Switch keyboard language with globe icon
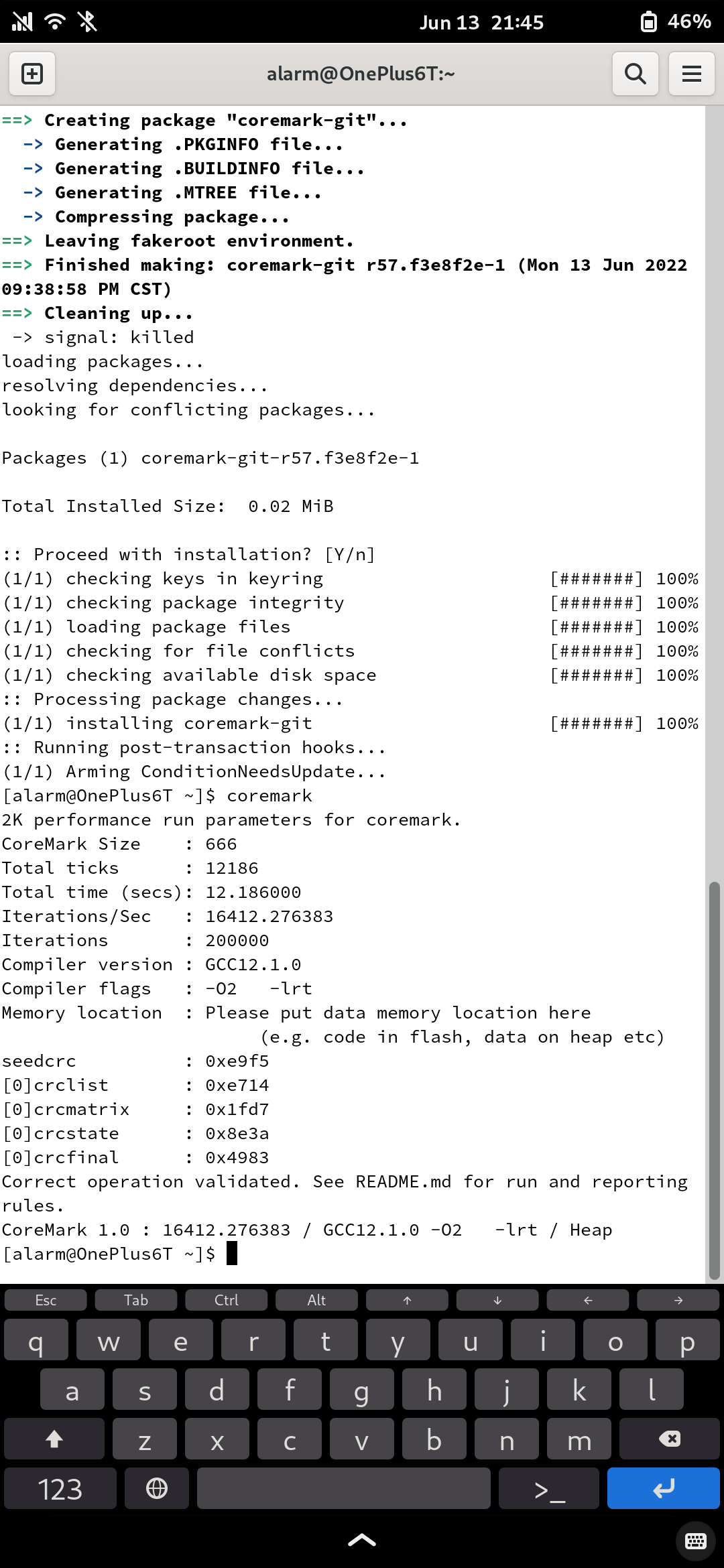This screenshot has height=1568, width=724. pos(157,1488)
